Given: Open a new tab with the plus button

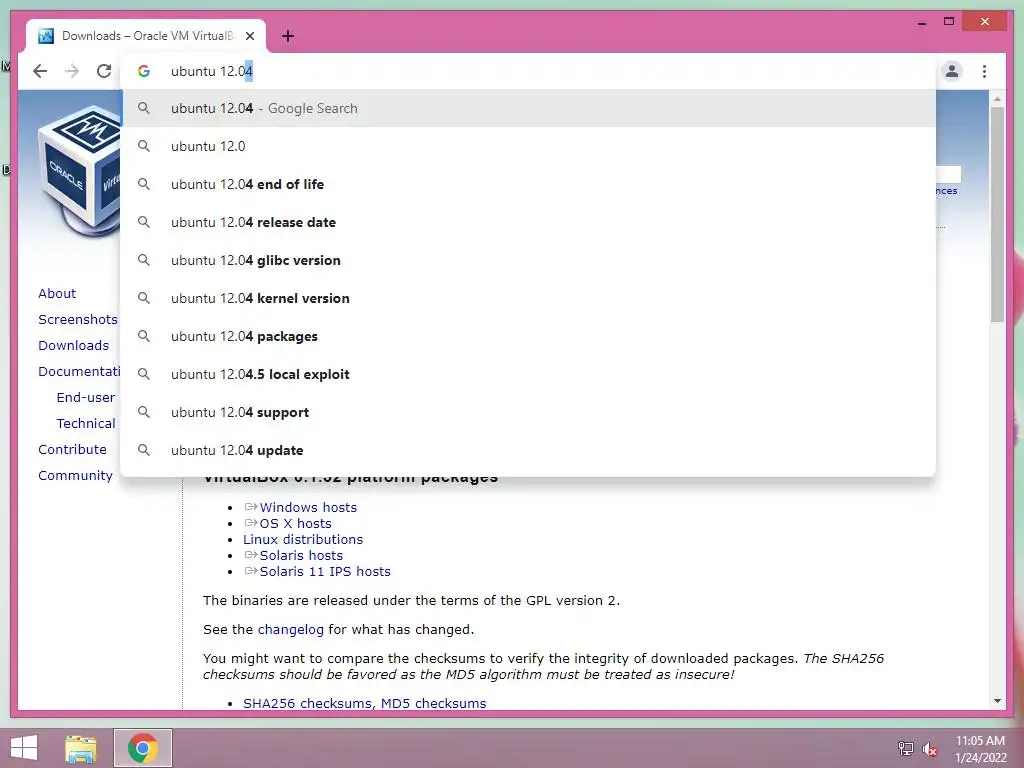Looking at the screenshot, I should 288,36.
